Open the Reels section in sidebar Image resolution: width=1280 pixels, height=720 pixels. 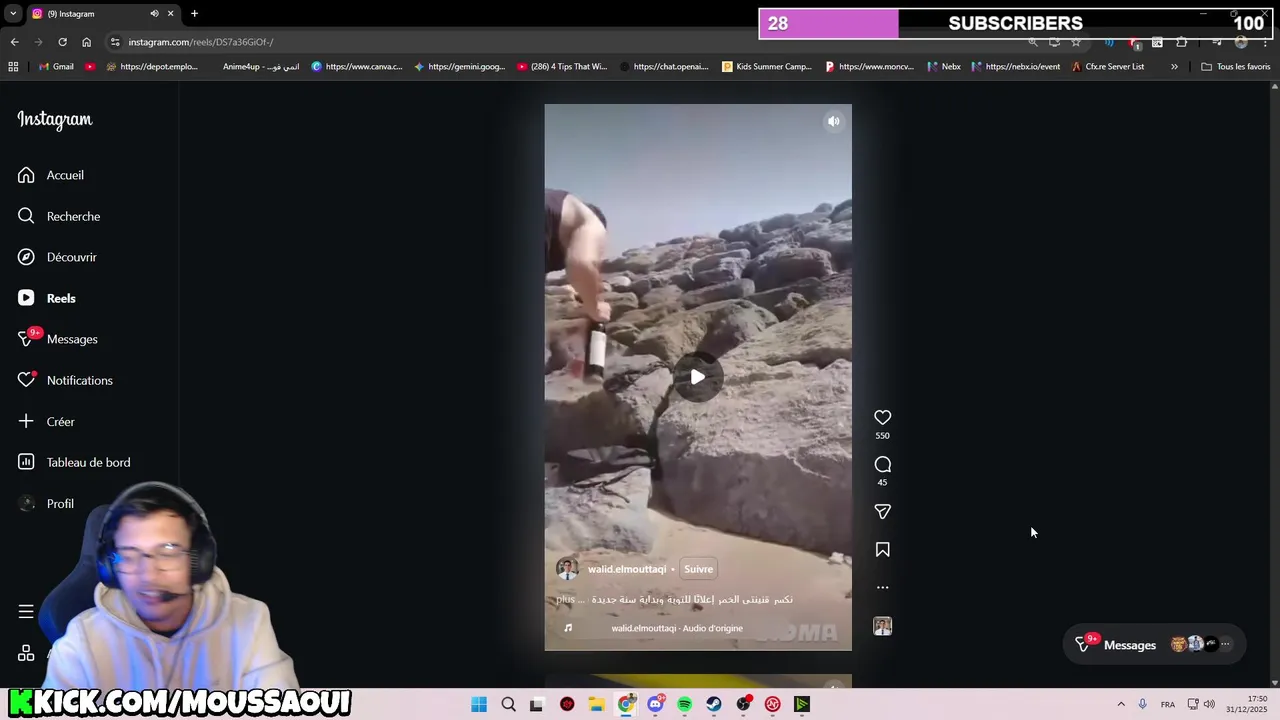(46, 298)
